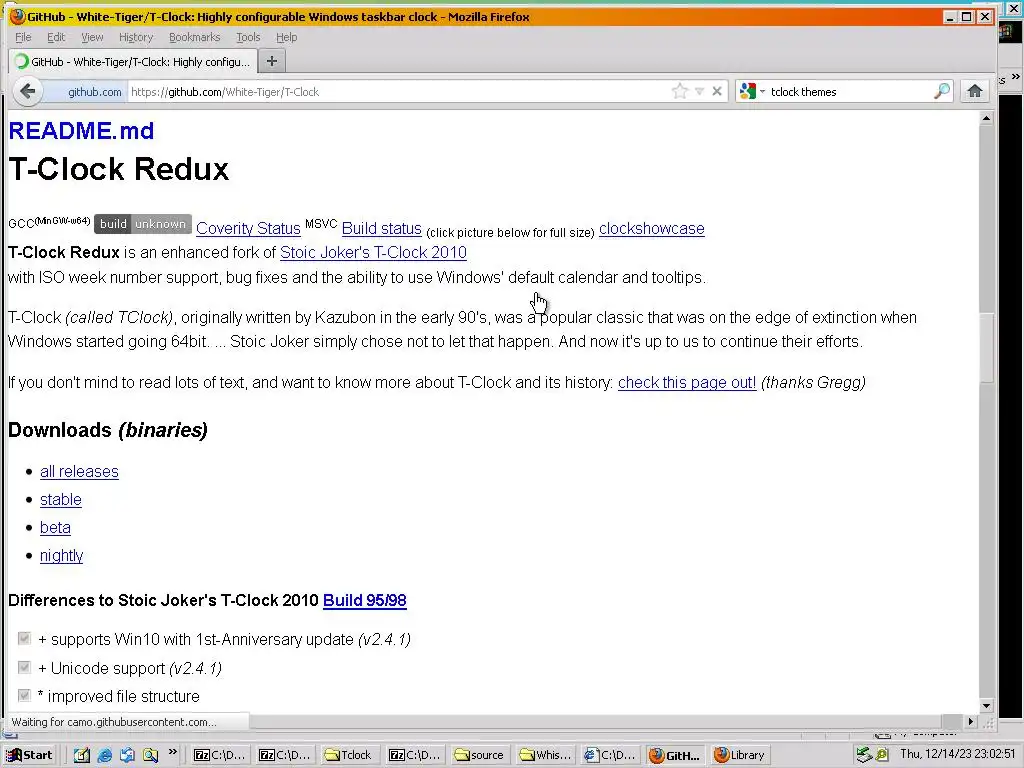
Task: Open the URL history dropdown arrow
Action: click(699, 91)
